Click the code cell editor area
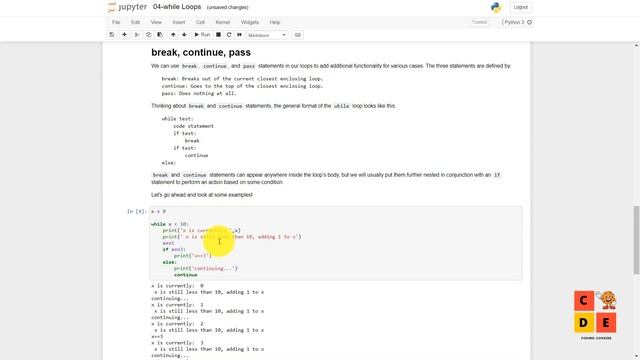The width and height of the screenshot is (640, 360). coord(336,243)
